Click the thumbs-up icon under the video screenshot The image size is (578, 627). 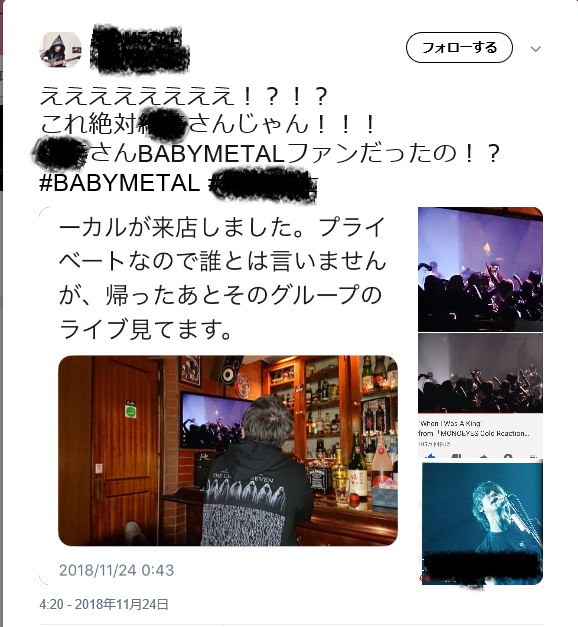430,455
